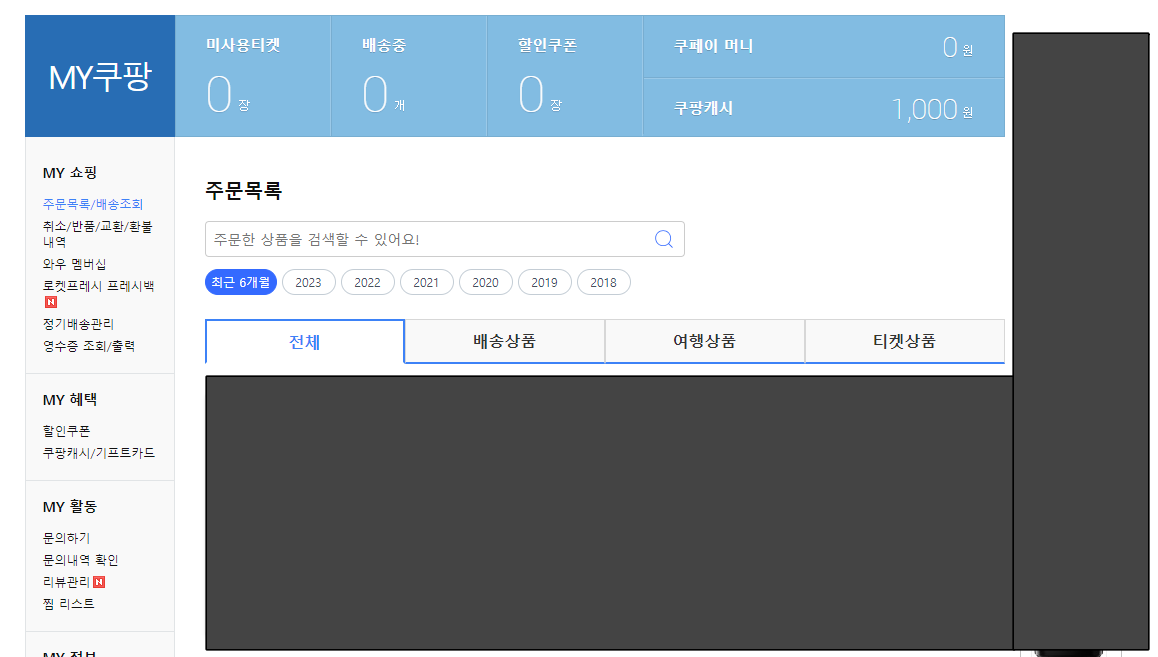Click the MY 활동 section heading
This screenshot has width=1158, height=657.
(x=70, y=506)
